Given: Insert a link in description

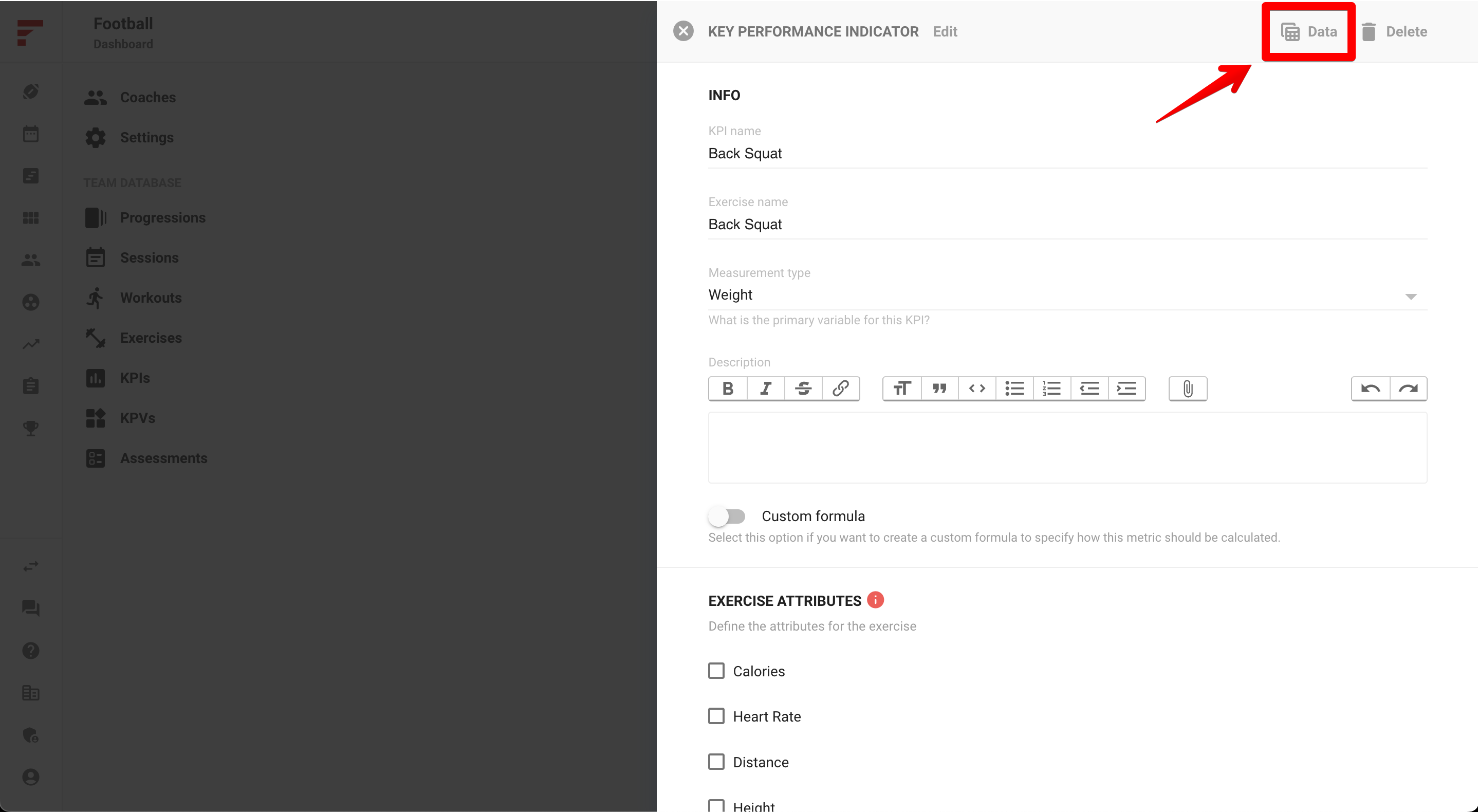Looking at the screenshot, I should tap(841, 389).
